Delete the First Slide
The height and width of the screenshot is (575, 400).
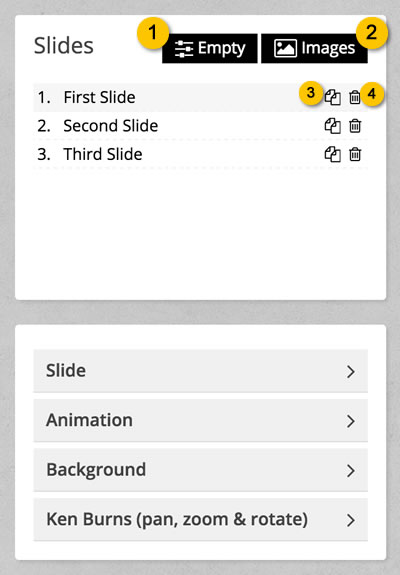(355, 97)
